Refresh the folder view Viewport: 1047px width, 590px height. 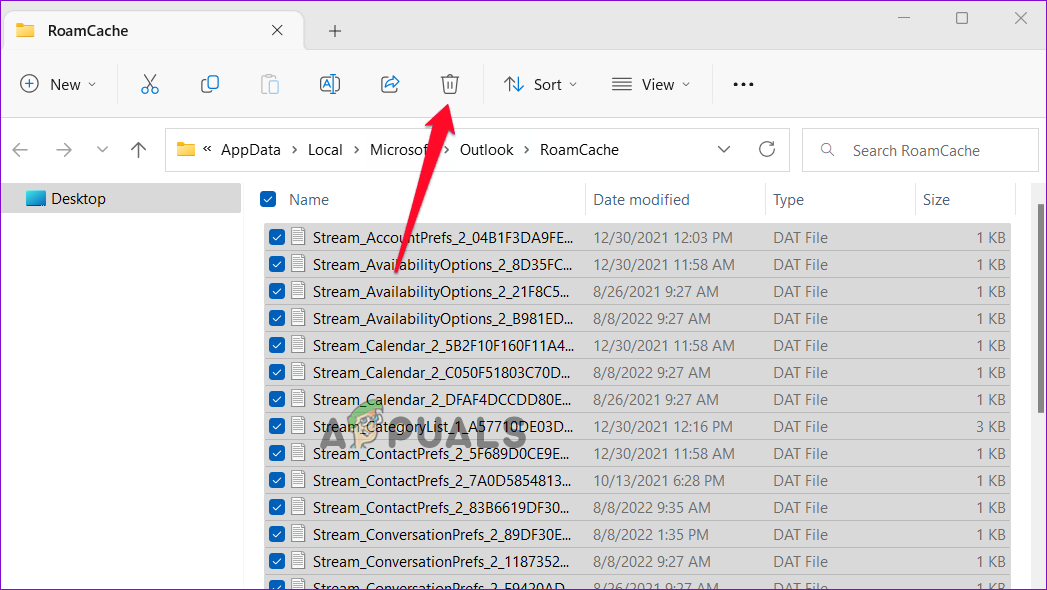(767, 149)
